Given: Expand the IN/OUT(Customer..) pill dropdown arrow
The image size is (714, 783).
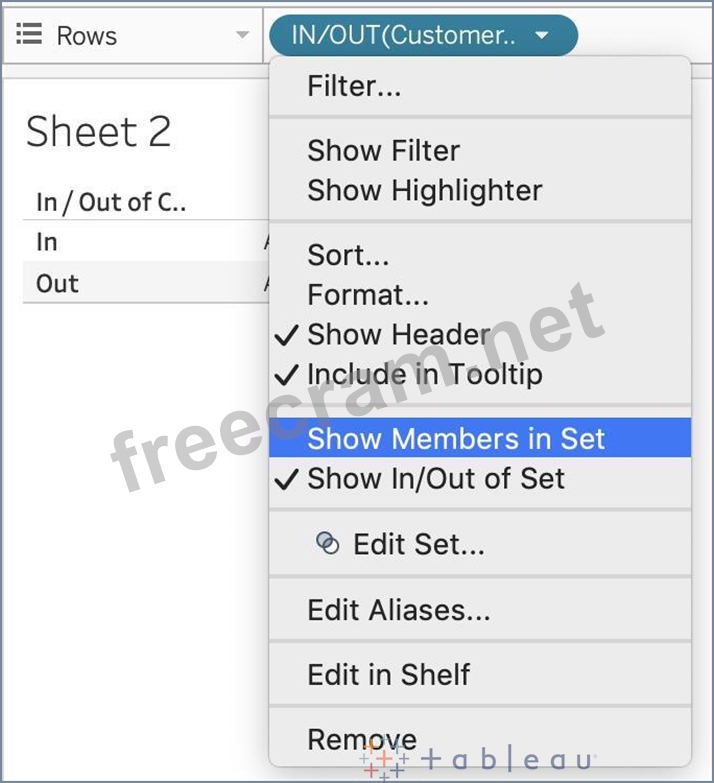Looking at the screenshot, I should pyautogui.click(x=542, y=36).
